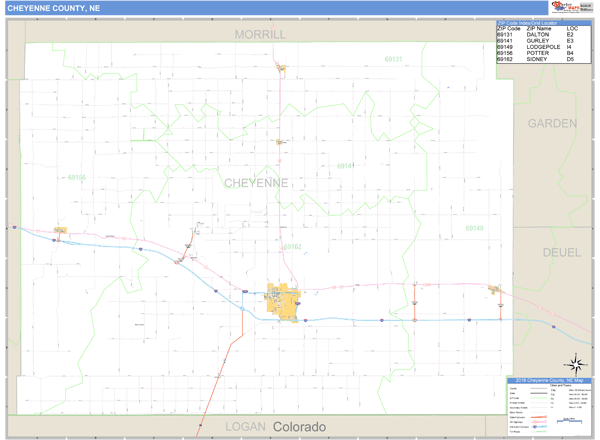Select the 69149 LODGEPOLE row in index
600x440 pixels.
[538, 46]
